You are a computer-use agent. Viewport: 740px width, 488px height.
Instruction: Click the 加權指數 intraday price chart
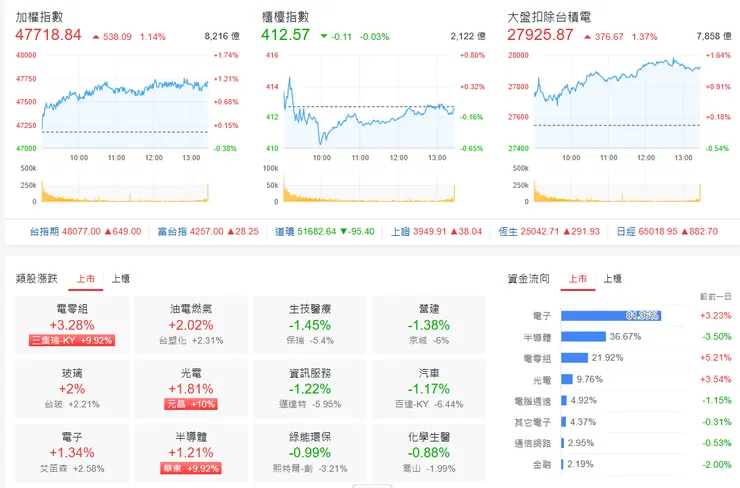click(x=125, y=101)
